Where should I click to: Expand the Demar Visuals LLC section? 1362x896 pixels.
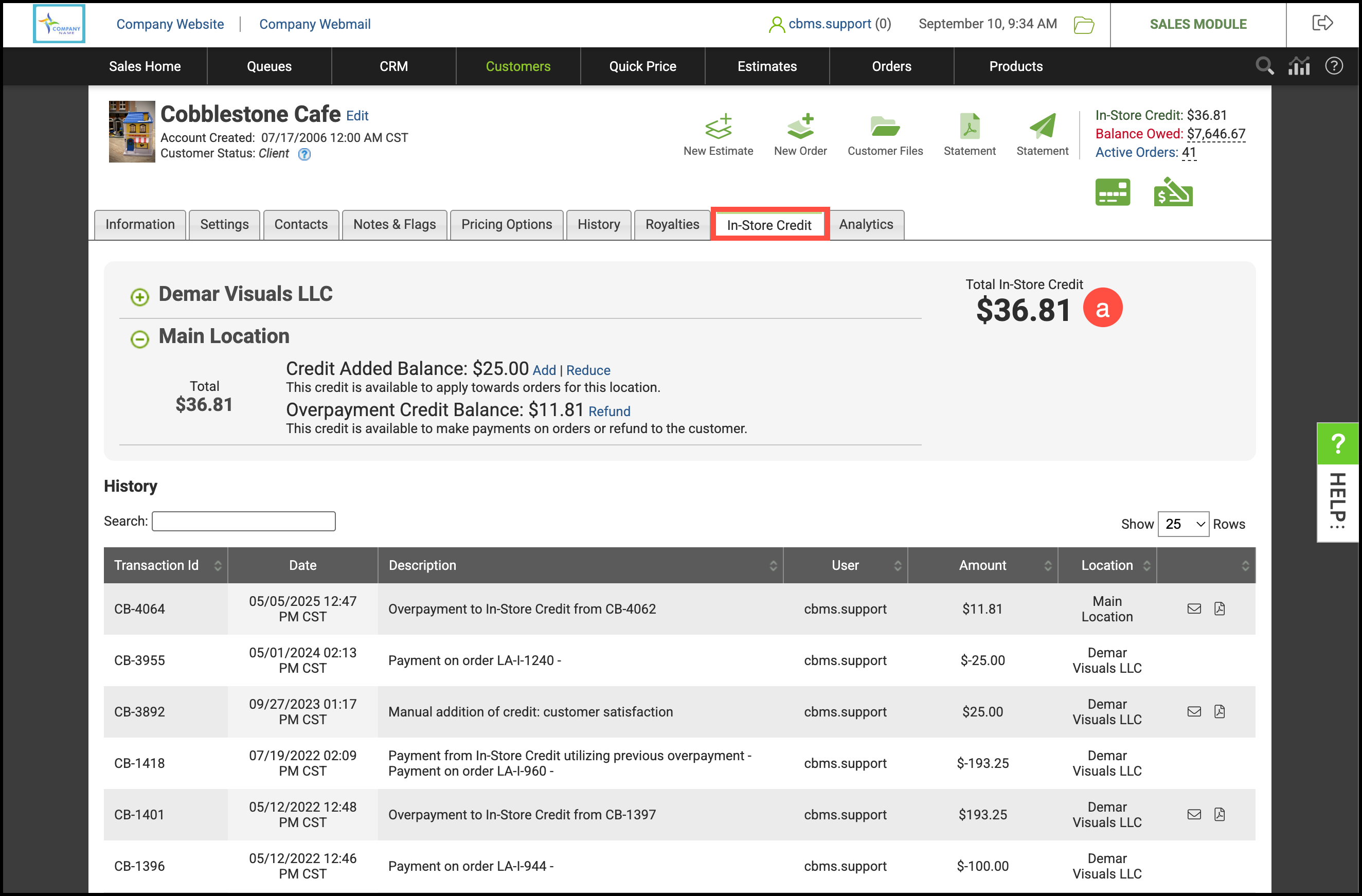point(139,296)
